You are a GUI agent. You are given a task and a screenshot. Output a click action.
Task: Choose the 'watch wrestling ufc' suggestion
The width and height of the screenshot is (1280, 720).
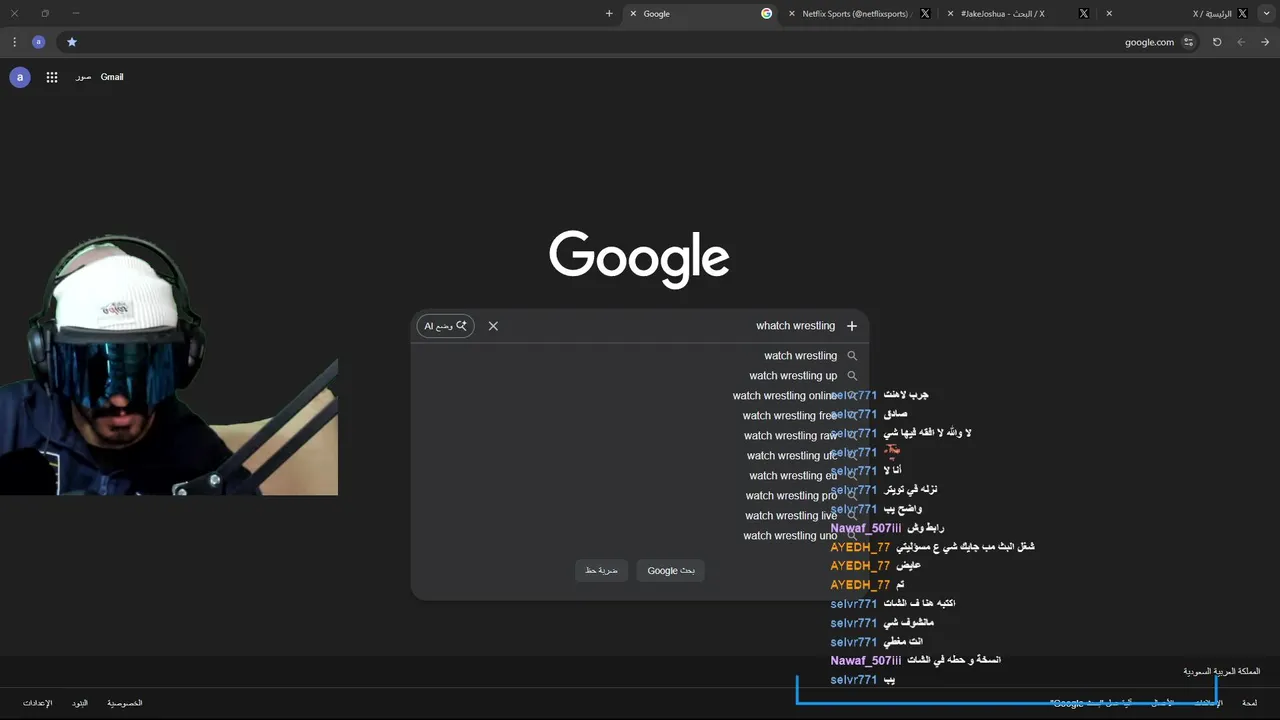tap(640, 456)
